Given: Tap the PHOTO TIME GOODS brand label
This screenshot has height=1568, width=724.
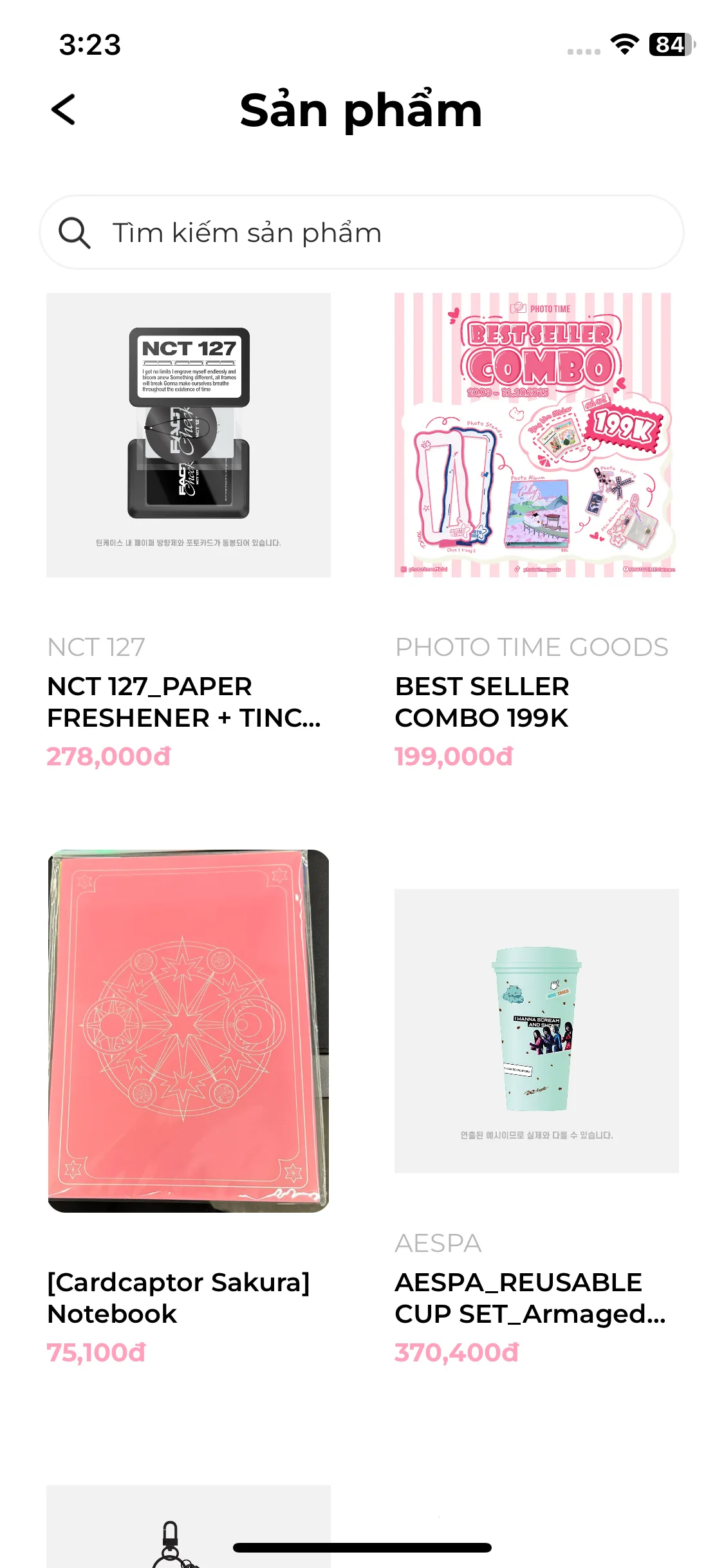Looking at the screenshot, I should click(x=532, y=647).
